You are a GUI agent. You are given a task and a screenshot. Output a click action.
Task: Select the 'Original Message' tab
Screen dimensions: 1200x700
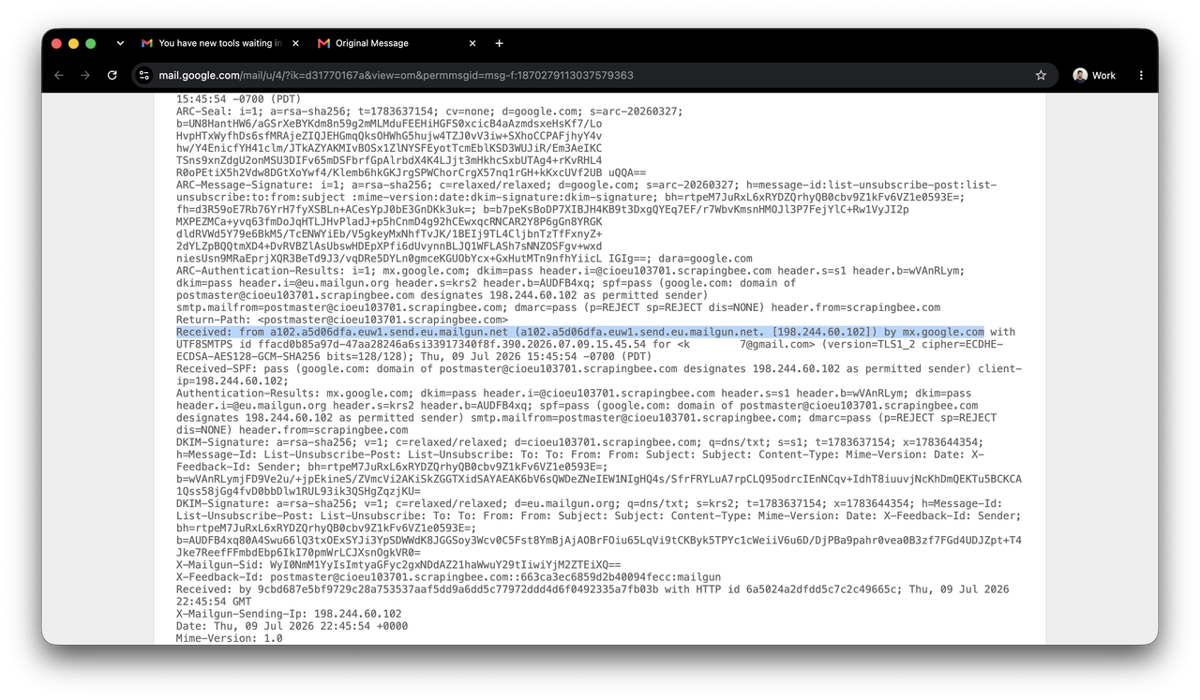(396, 43)
